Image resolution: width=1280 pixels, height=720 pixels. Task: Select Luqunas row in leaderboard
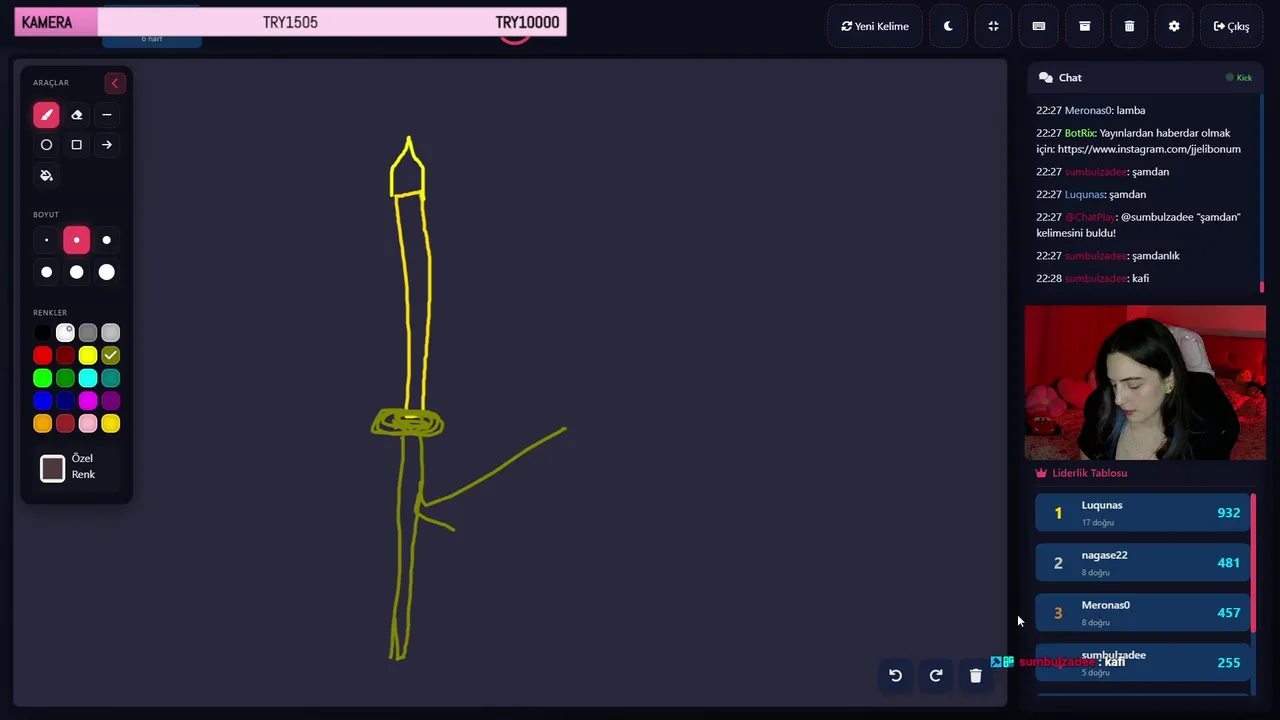click(1142, 512)
